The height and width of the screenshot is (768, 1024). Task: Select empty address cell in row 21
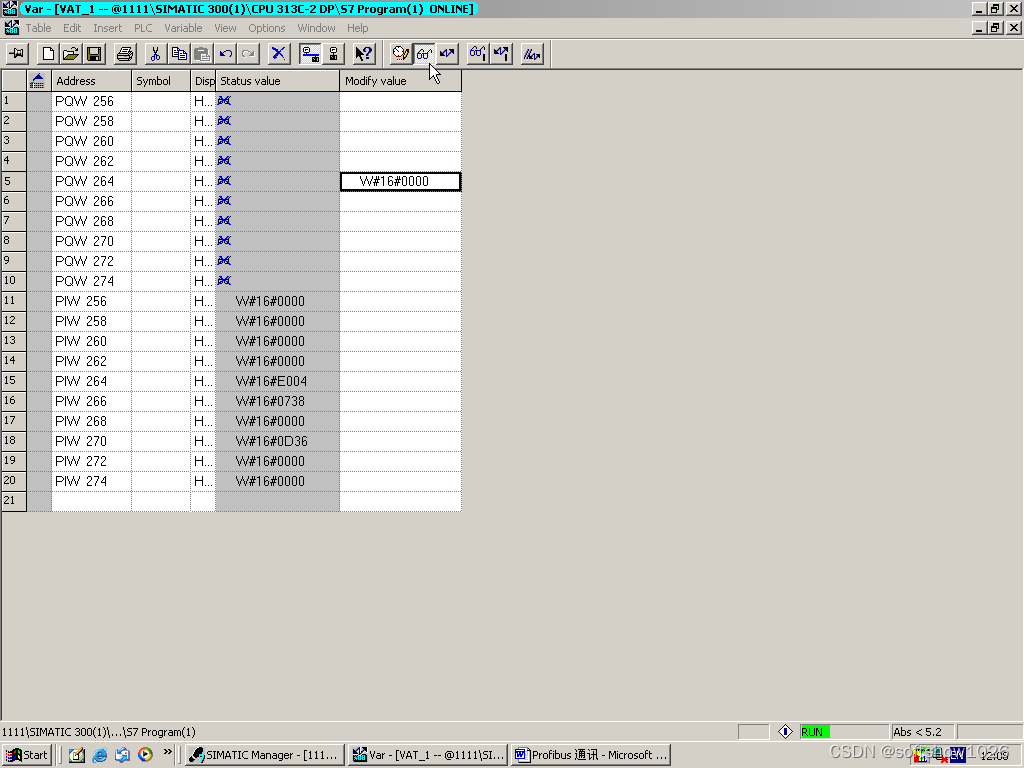click(x=91, y=501)
